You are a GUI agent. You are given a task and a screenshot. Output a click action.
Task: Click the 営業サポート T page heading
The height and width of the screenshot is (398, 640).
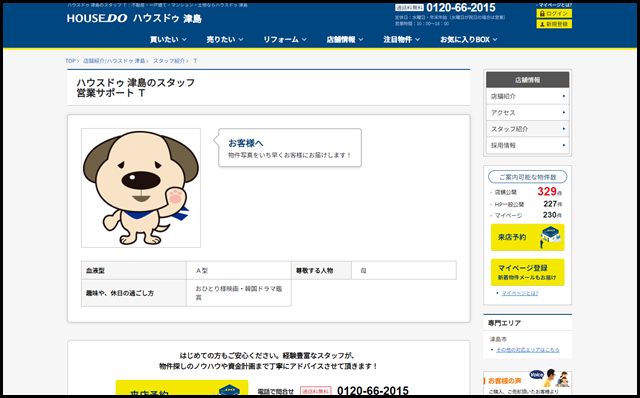111,93
